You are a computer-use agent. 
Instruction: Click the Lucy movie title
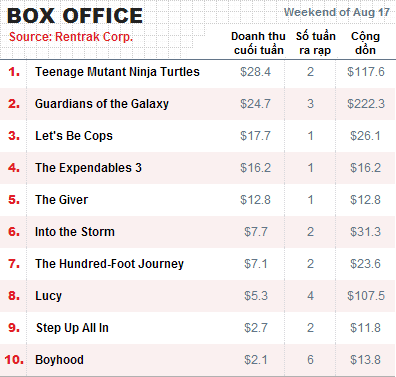[49, 296]
